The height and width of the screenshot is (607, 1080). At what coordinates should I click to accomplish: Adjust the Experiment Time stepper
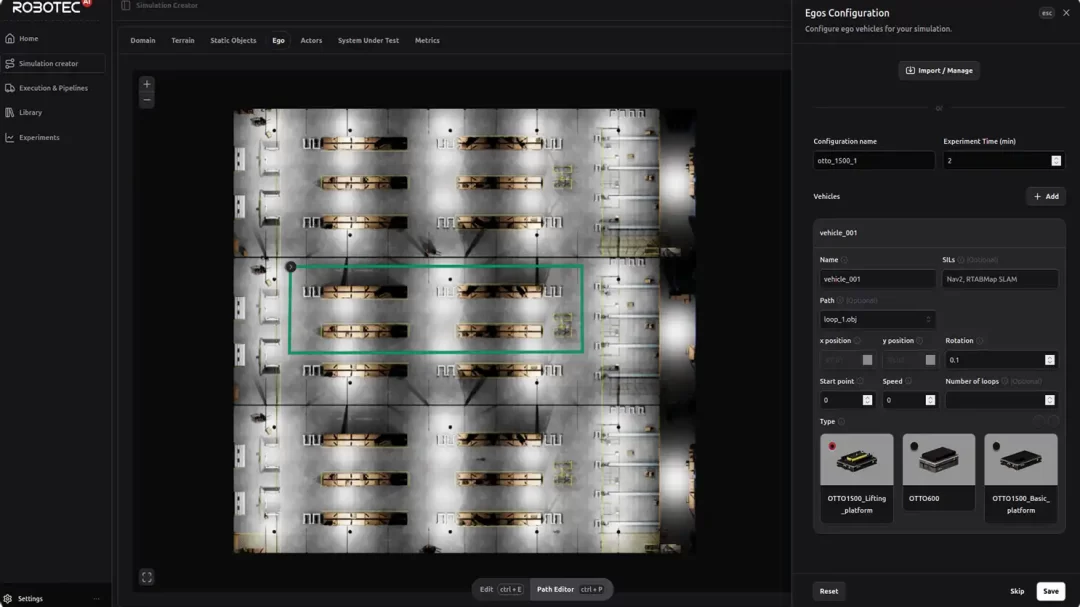tap(1056, 161)
